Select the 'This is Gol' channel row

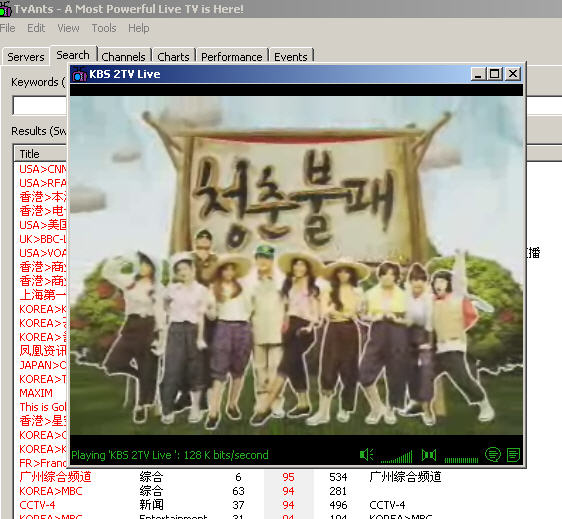43,407
